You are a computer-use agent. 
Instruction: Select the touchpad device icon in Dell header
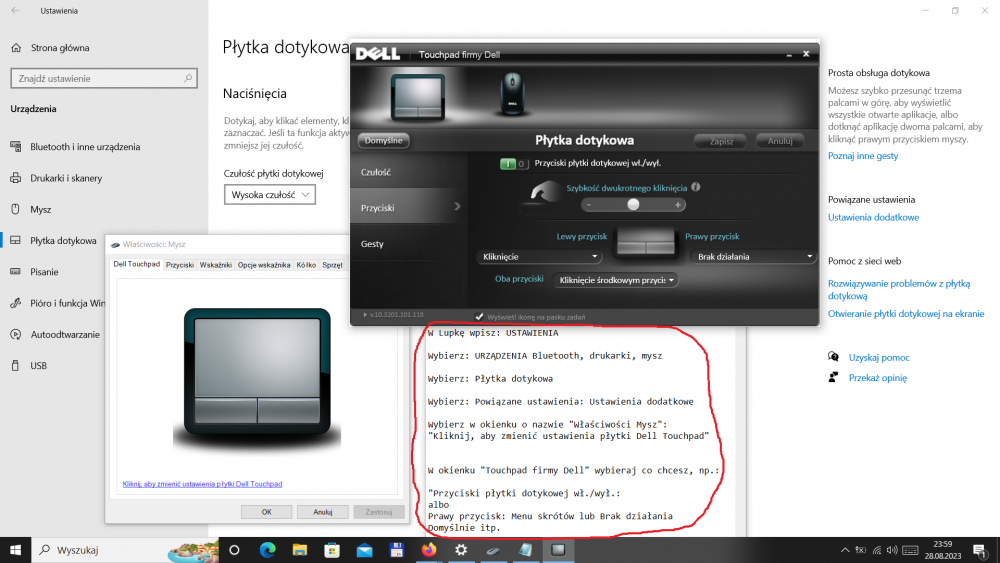pyautogui.click(x=416, y=96)
